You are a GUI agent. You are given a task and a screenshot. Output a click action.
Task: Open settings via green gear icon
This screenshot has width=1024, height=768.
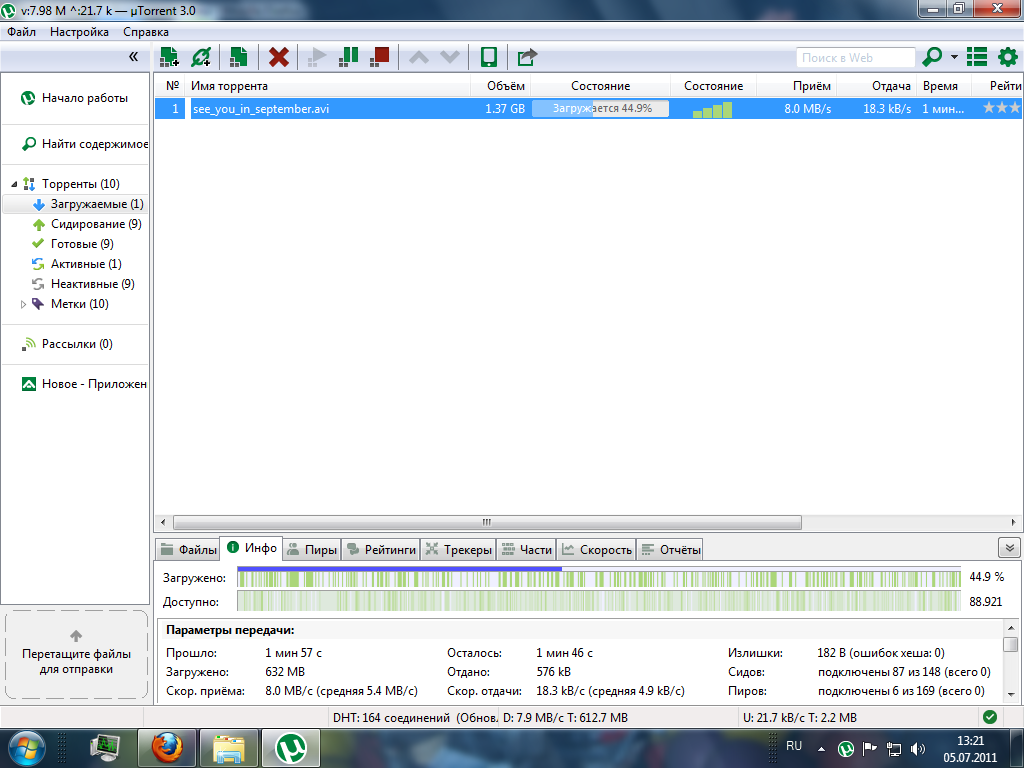[x=1007, y=57]
